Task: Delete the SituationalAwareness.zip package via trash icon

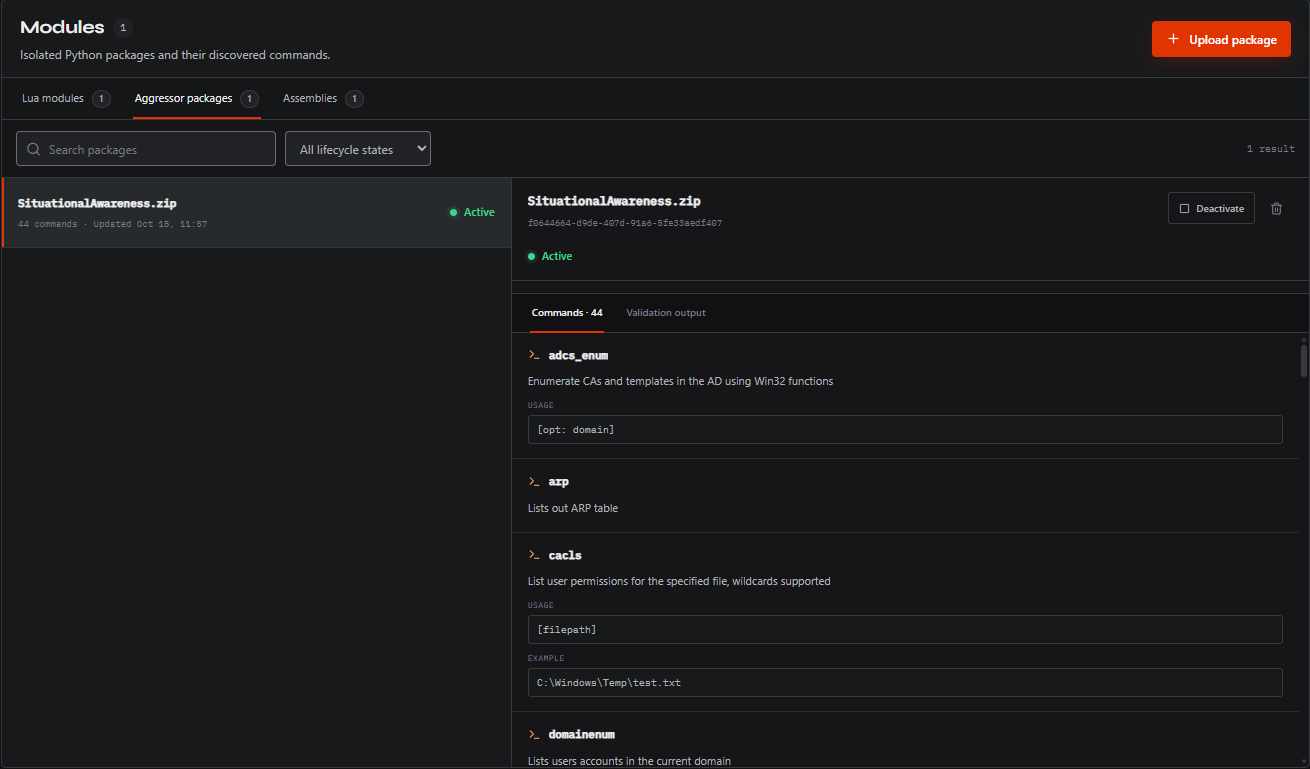Action: tap(1276, 208)
